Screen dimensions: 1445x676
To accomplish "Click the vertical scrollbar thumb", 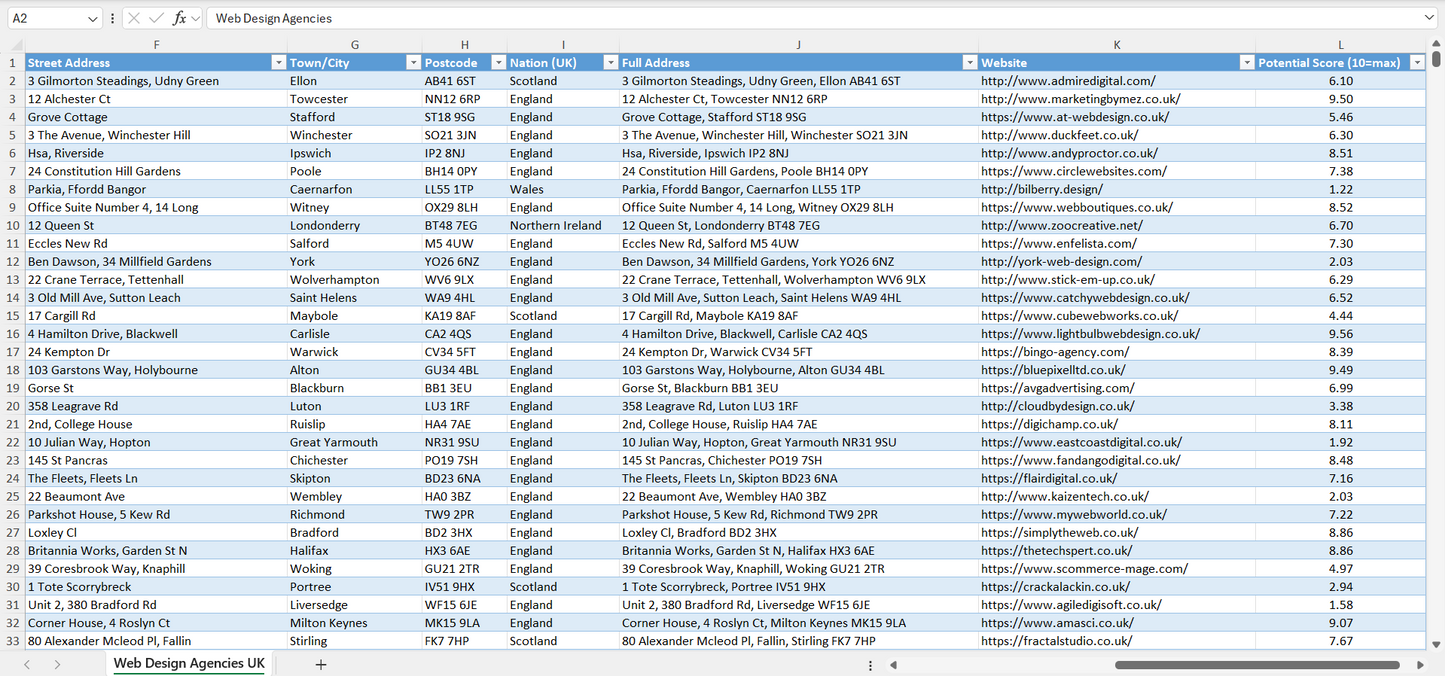I will pyautogui.click(x=1436, y=59).
